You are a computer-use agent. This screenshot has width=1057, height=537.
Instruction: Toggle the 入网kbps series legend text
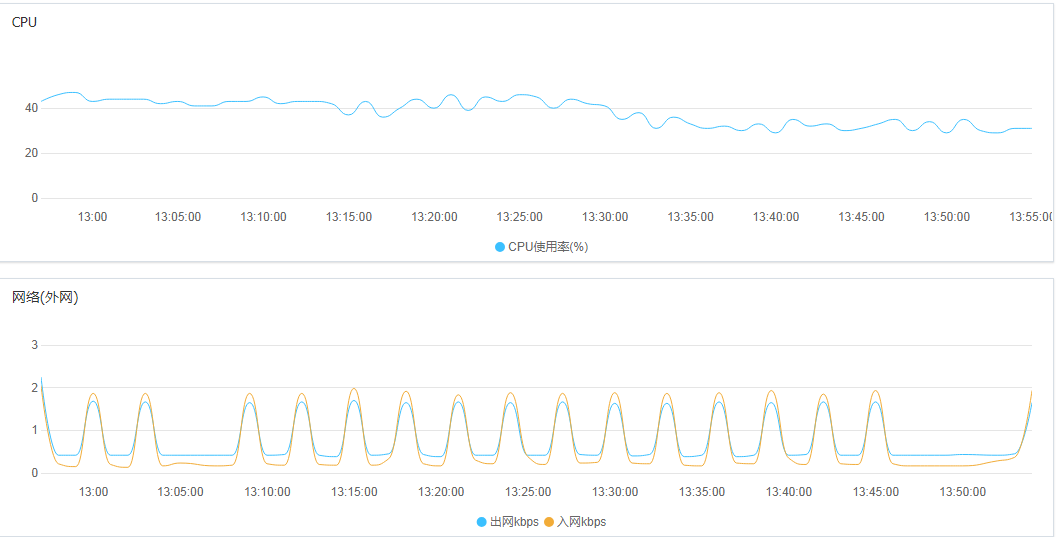point(581,522)
